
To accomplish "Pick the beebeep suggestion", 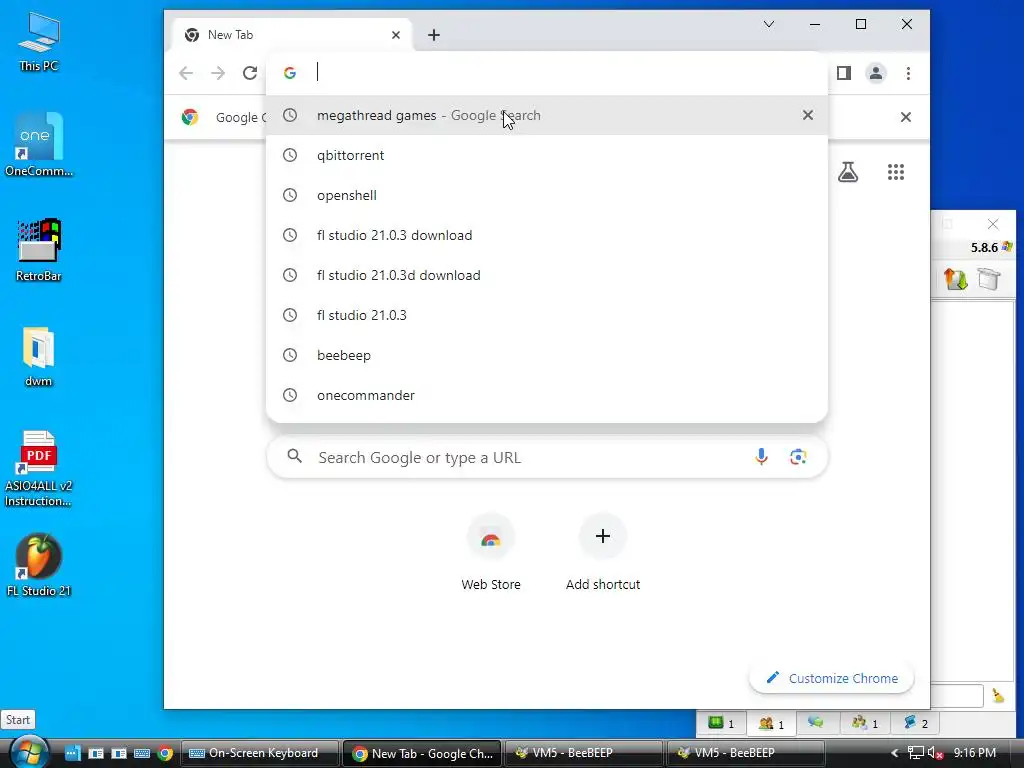I will pyautogui.click(x=547, y=355).
